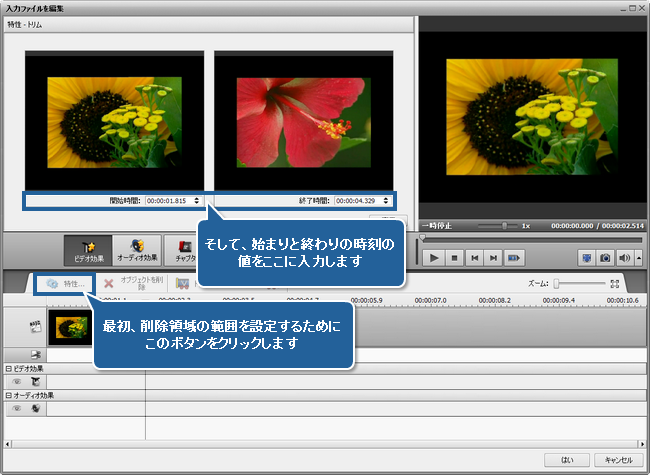The height and width of the screenshot is (475, 650).
Task: Stop the preview playback
Action: point(454,258)
